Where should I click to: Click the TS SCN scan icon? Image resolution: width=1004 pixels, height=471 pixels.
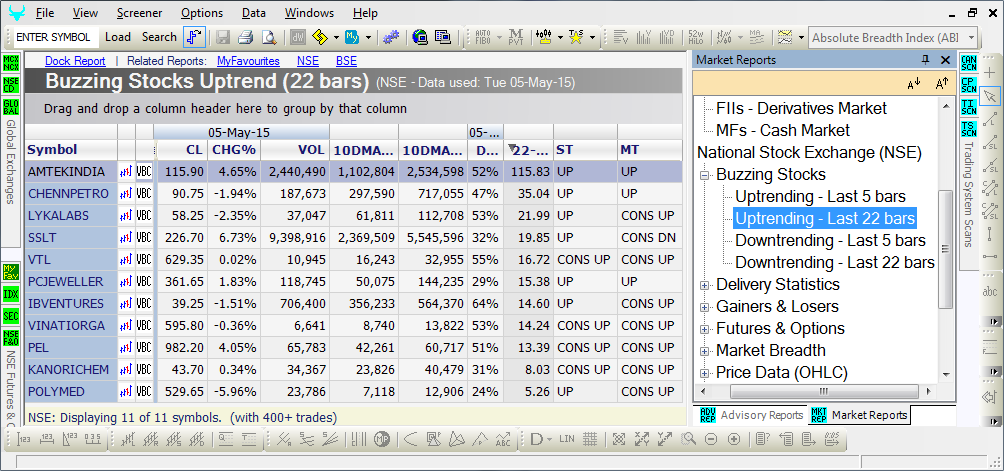(x=969, y=128)
